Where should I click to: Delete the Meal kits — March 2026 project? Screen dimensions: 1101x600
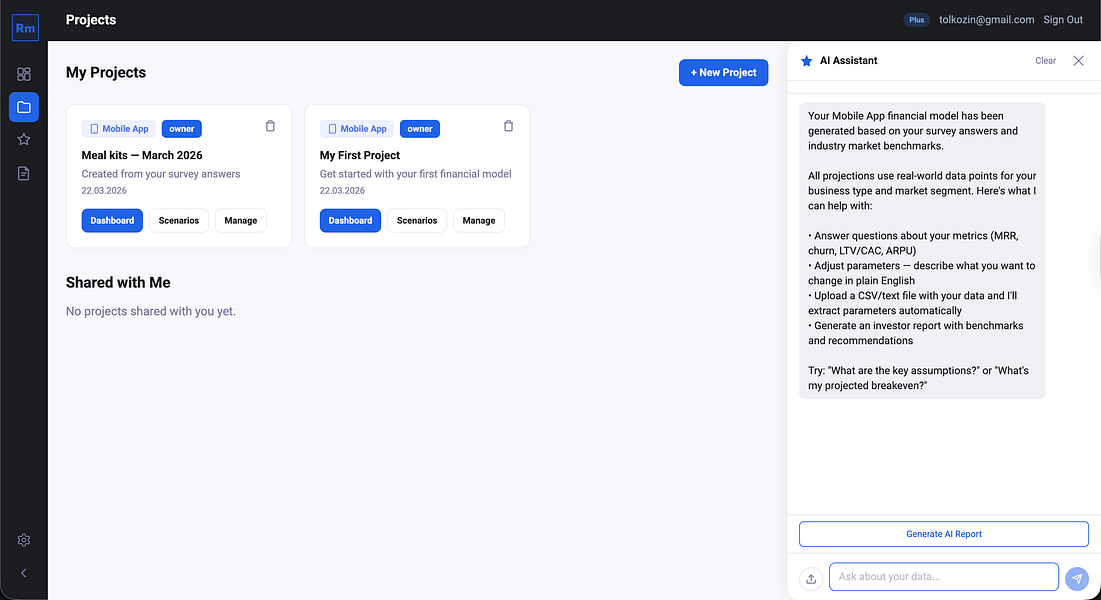270,126
